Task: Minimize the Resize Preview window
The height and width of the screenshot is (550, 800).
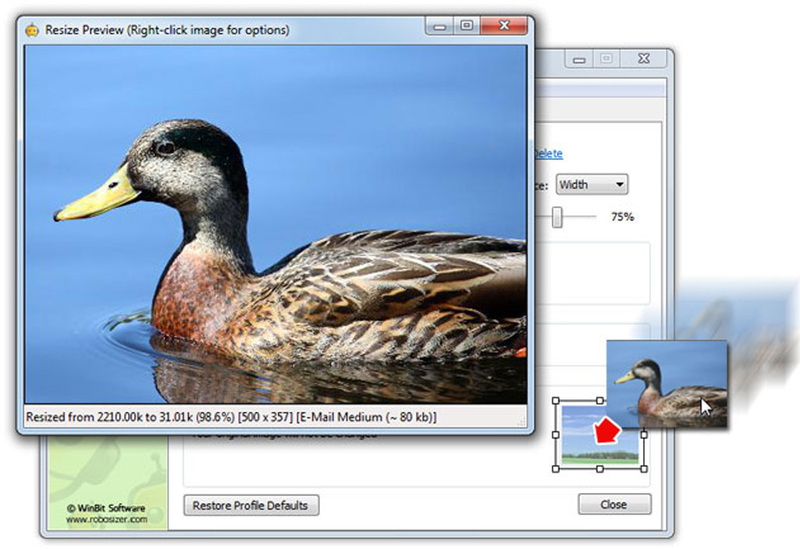Action: [440, 26]
